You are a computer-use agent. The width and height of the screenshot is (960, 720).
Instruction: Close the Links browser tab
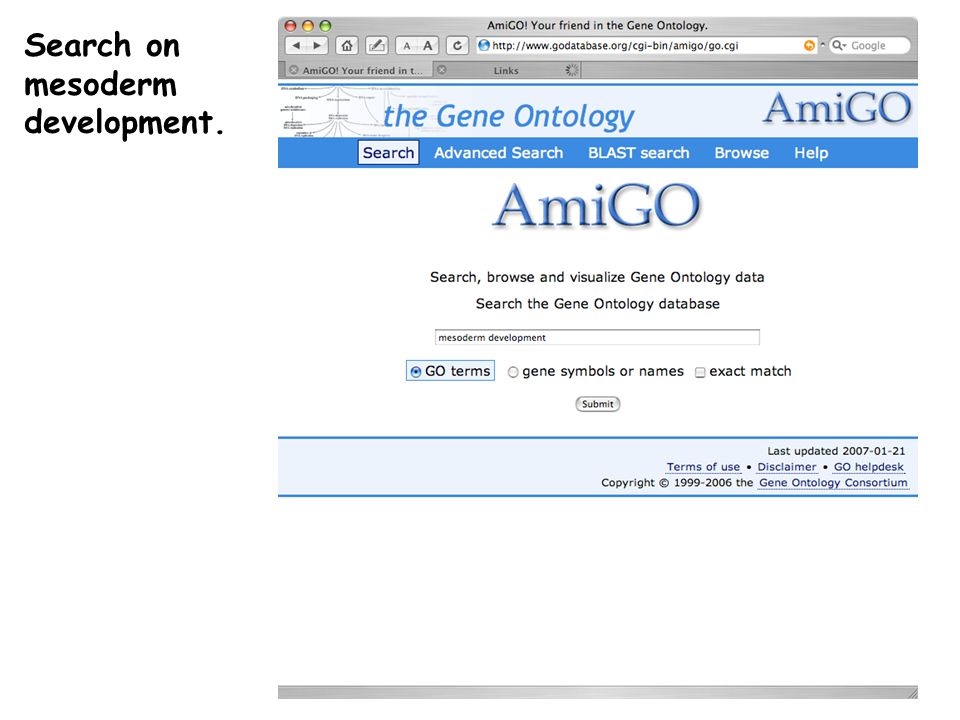pyautogui.click(x=442, y=70)
